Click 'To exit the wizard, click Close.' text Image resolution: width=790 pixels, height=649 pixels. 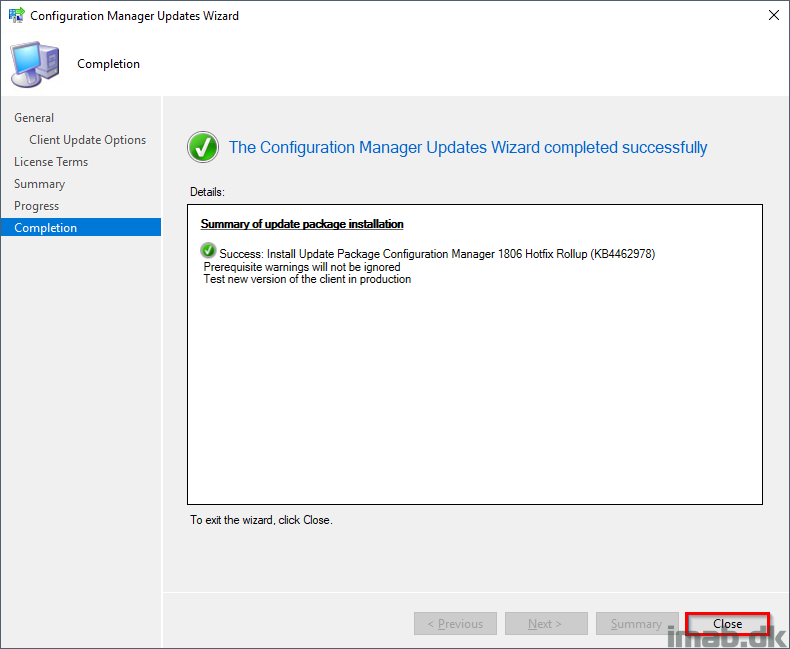[x=261, y=520]
